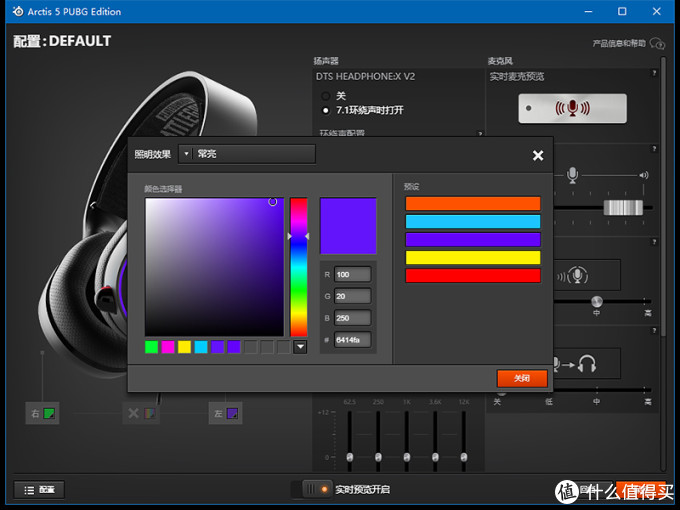Click the help question mark by 实时麦克预览

coord(654,73)
